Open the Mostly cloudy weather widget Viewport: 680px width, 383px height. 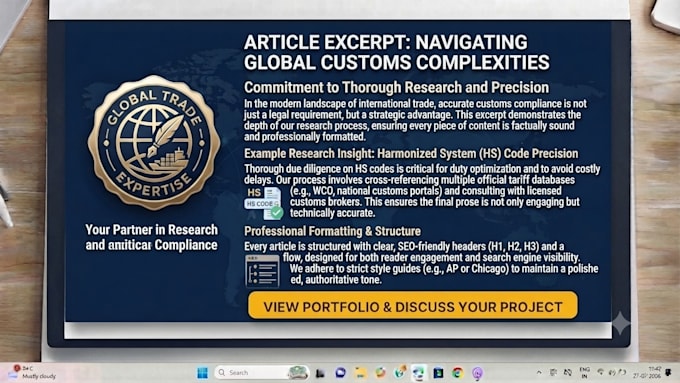pos(34,372)
